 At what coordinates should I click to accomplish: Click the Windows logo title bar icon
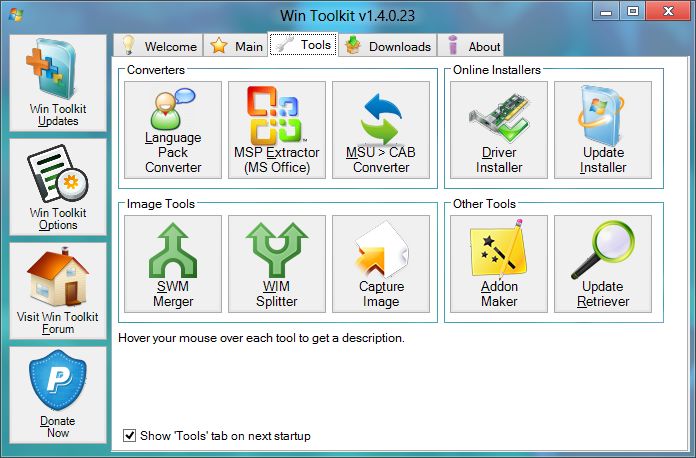[16, 15]
